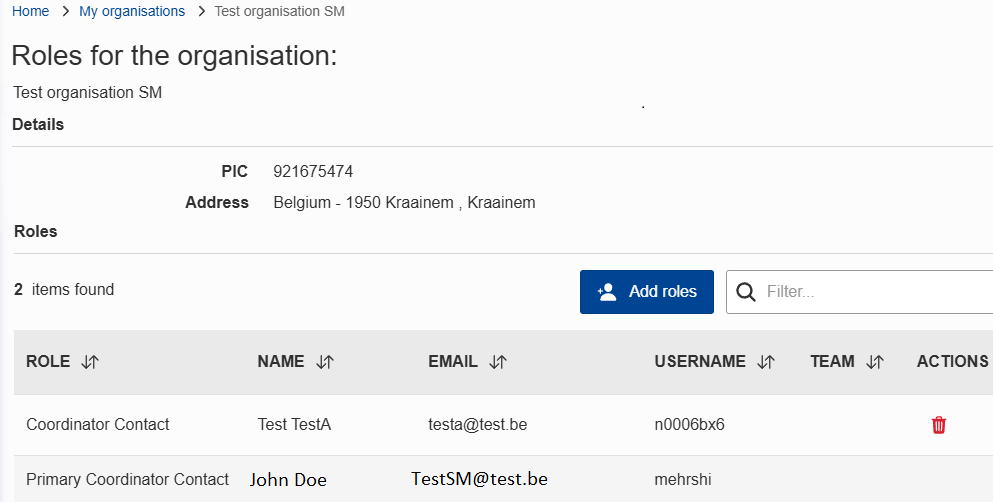Click the John Doe name cell
Screen dimensions: 993x502
point(288,480)
